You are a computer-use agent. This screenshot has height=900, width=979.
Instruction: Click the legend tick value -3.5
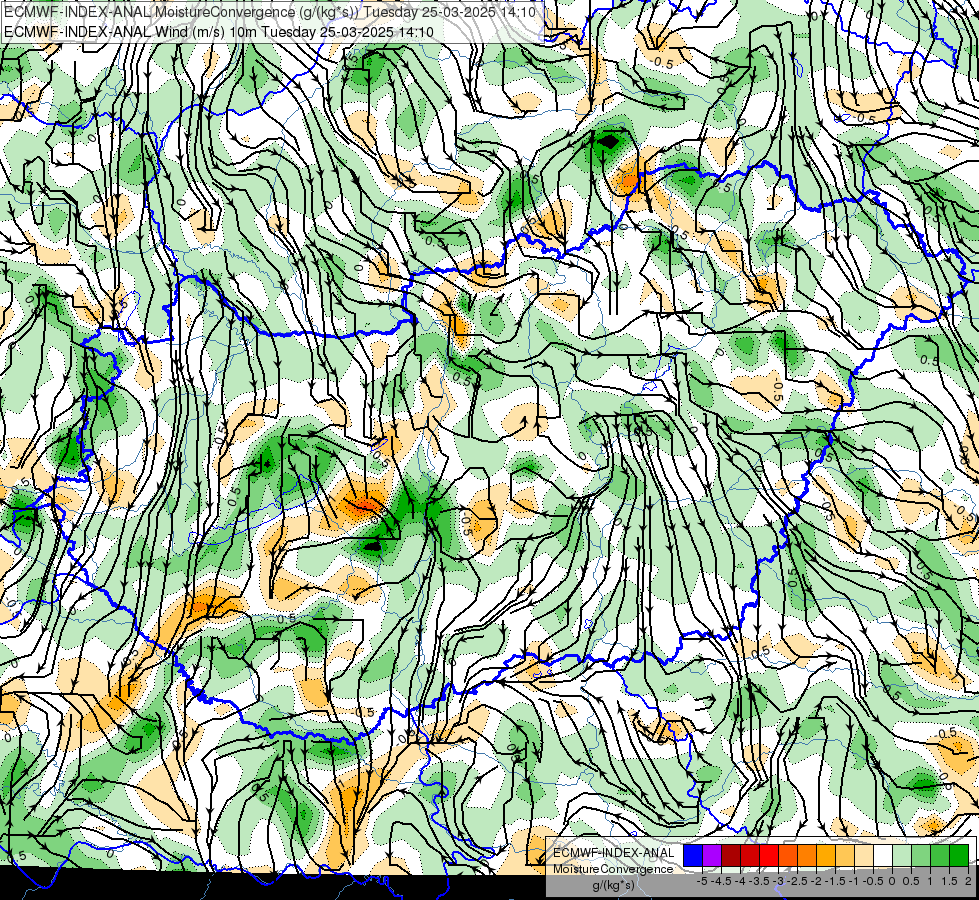click(759, 881)
